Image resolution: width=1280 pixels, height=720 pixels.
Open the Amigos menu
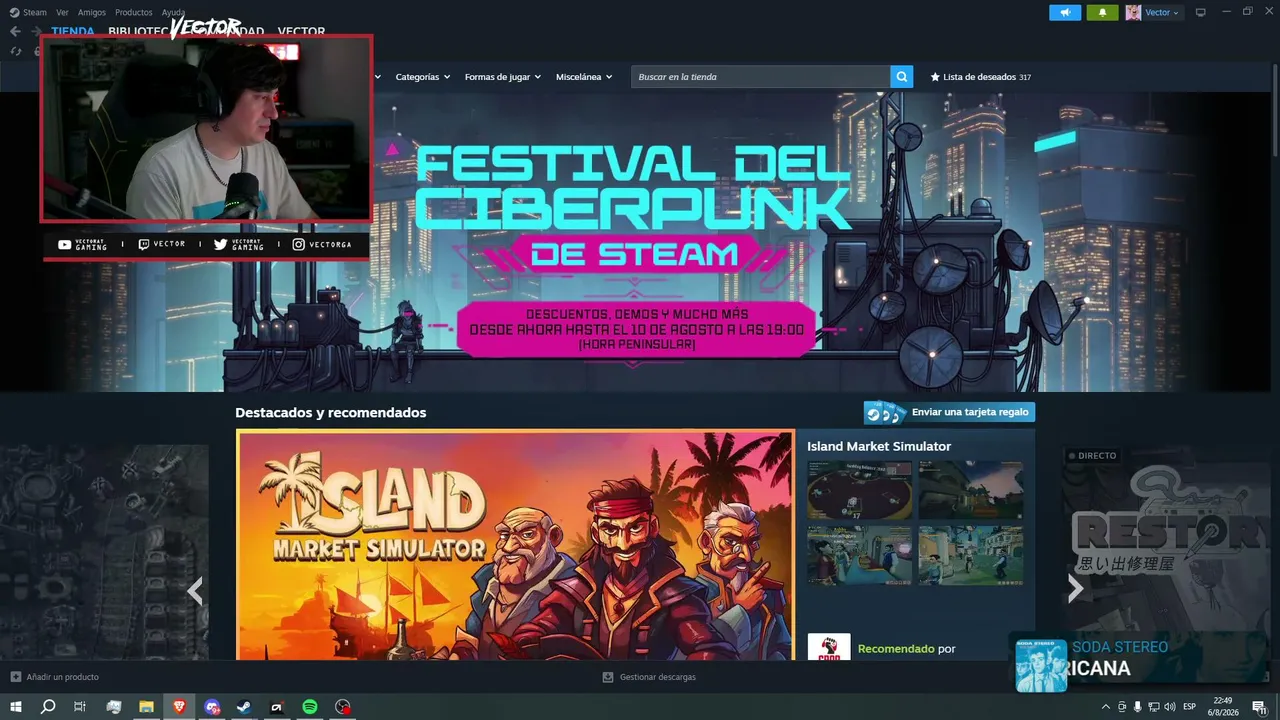[x=92, y=12]
